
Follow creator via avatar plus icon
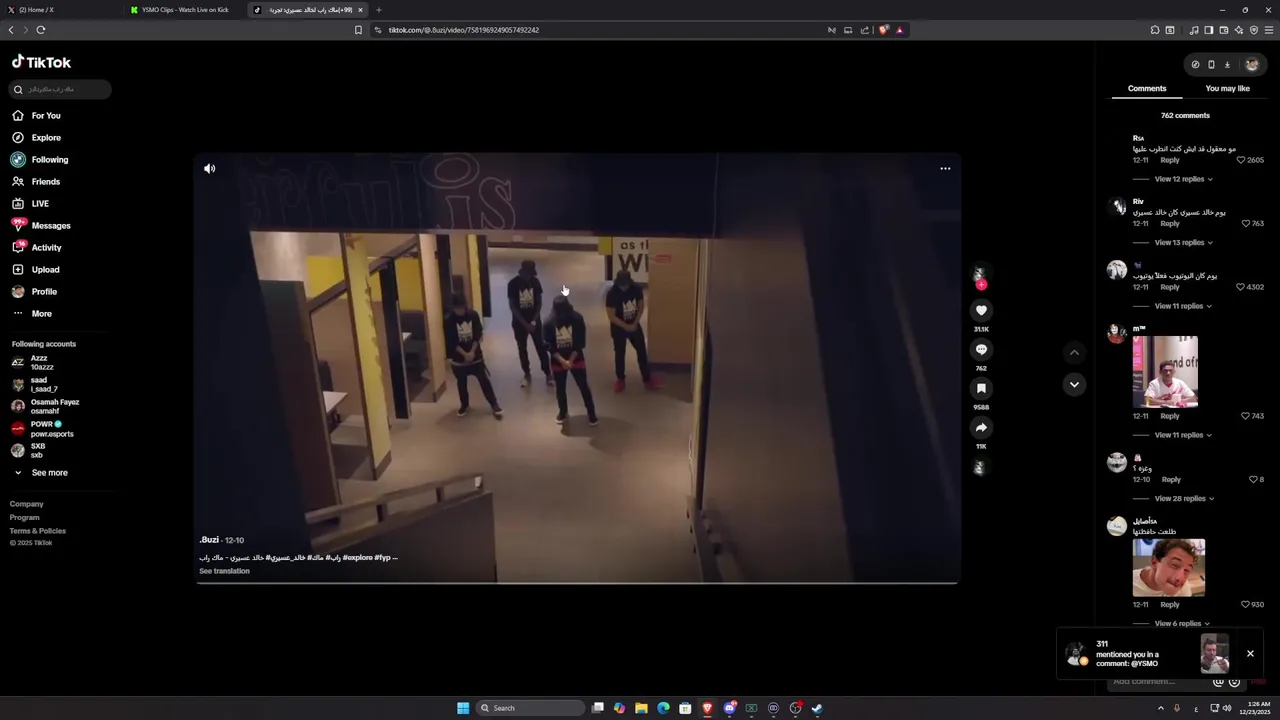coord(981,285)
